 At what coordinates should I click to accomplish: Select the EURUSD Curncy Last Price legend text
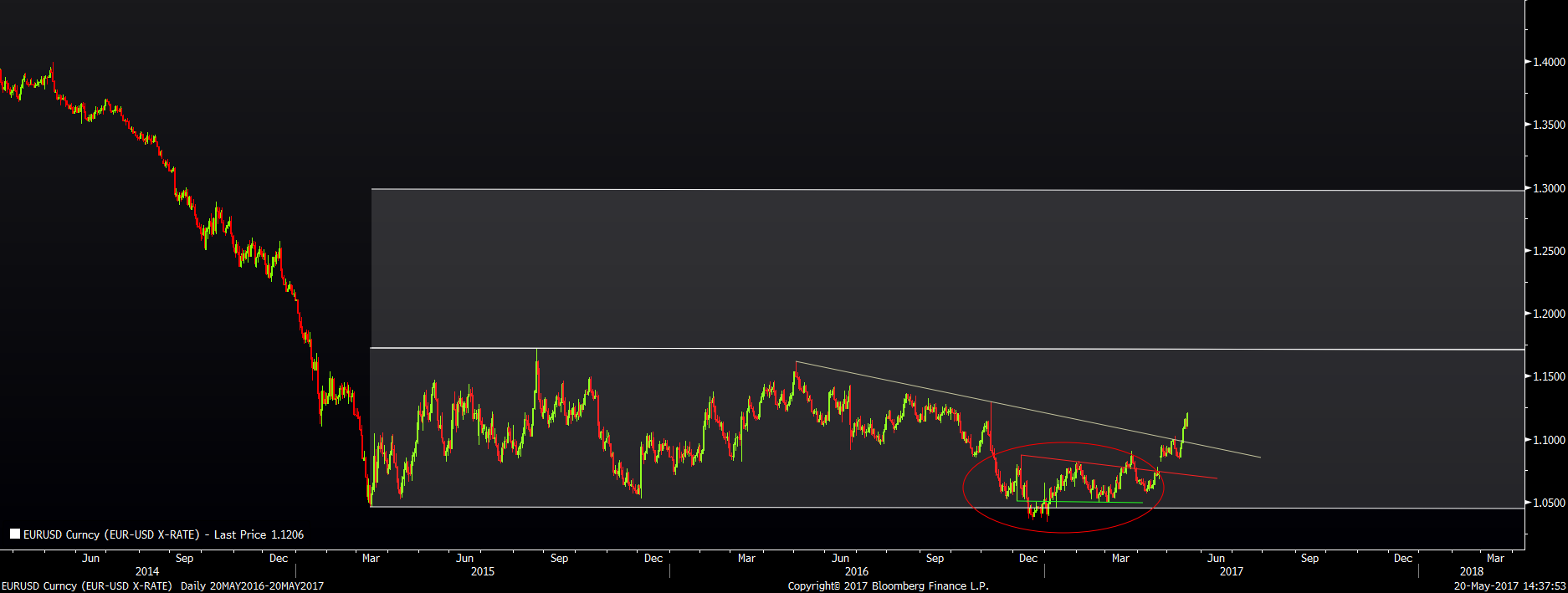164,534
